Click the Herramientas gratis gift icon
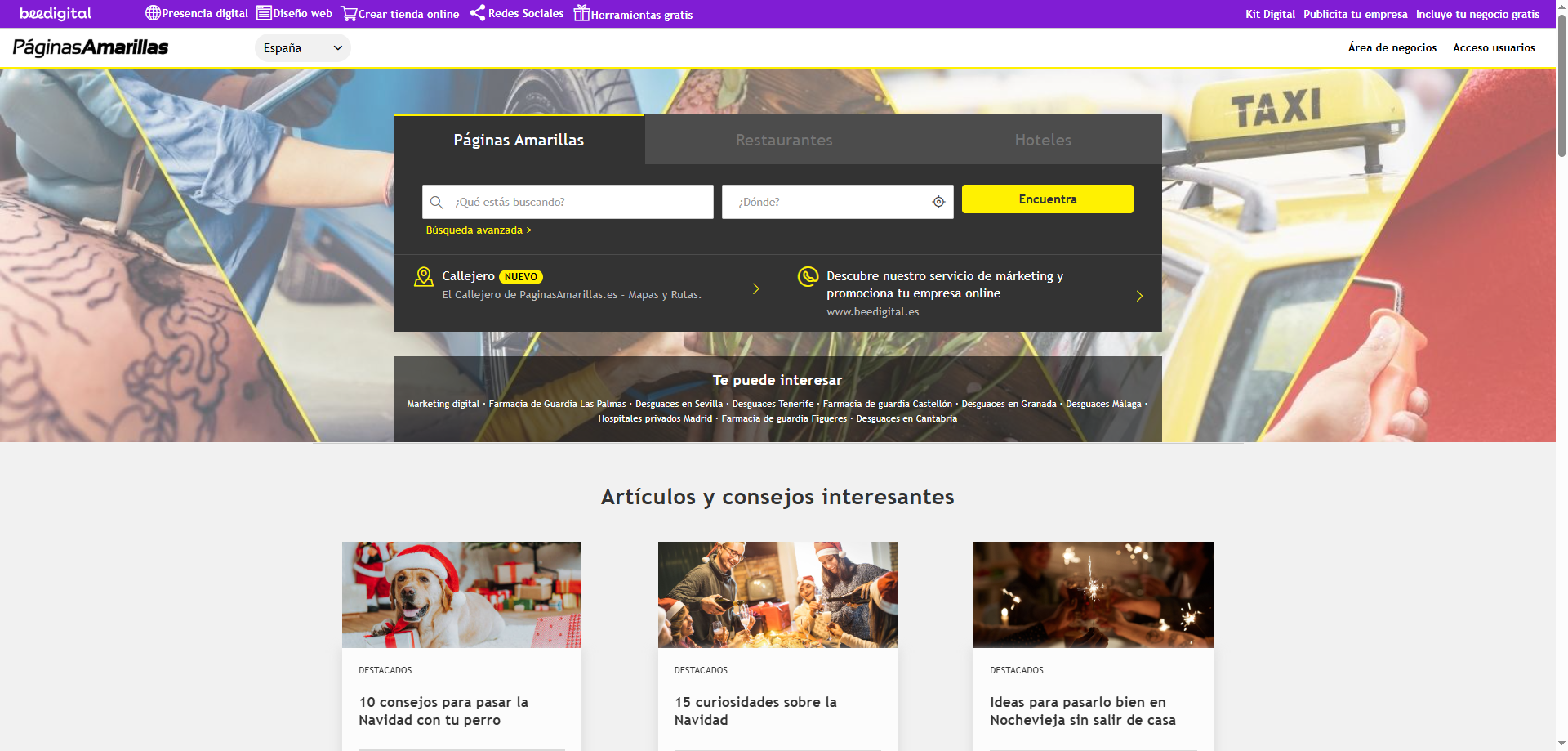This screenshot has width=1568, height=751. point(581,13)
